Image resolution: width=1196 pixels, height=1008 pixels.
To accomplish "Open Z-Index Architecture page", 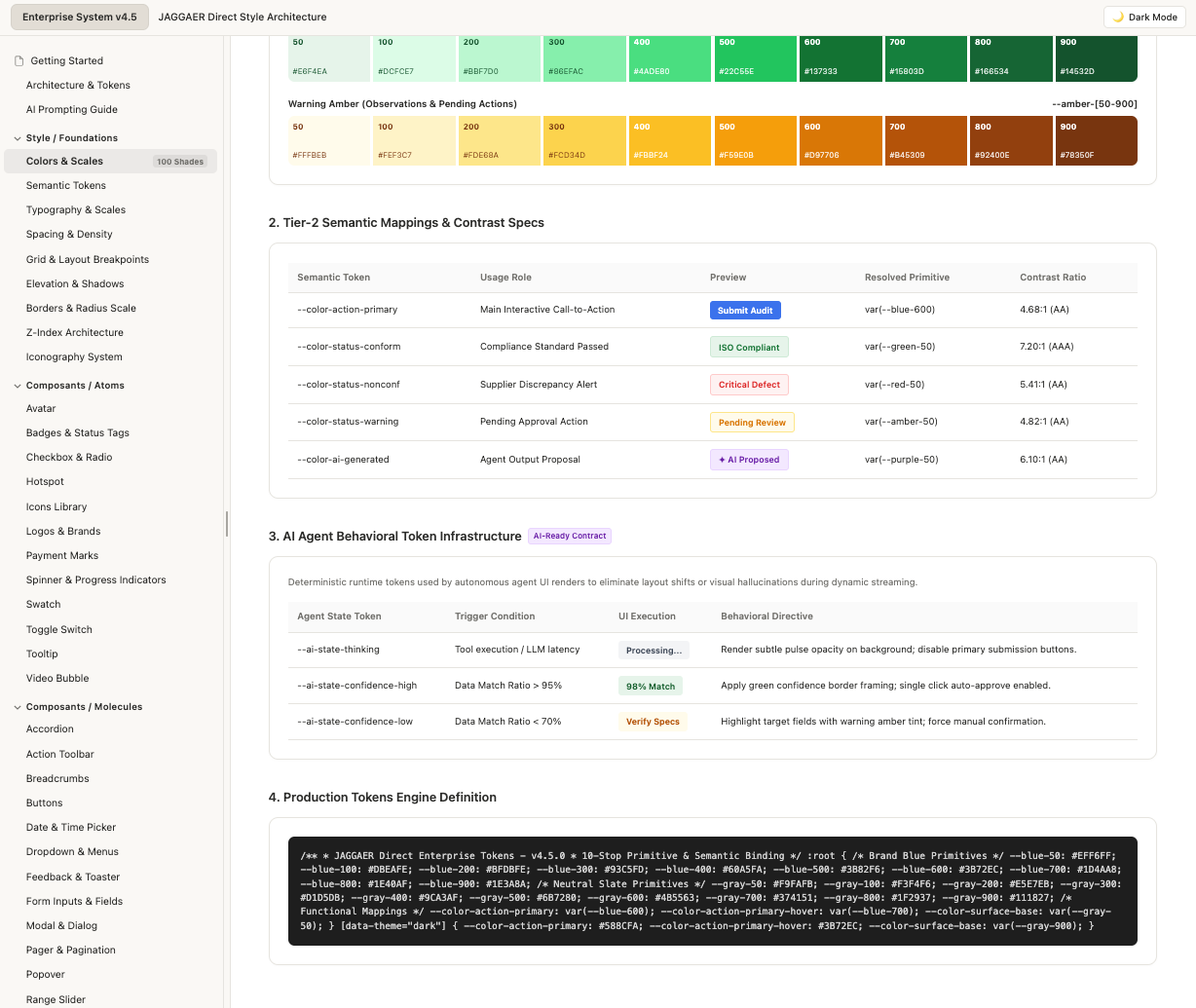I will [75, 332].
